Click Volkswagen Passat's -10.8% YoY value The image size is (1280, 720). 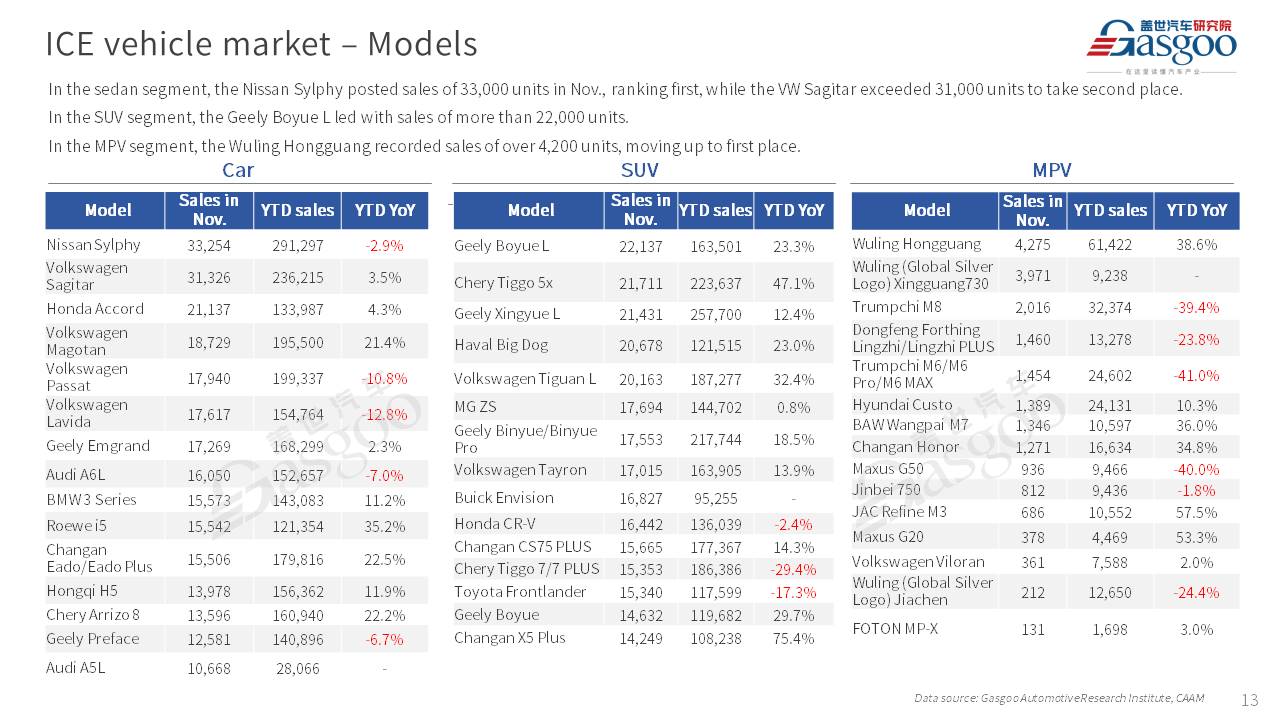(x=384, y=379)
